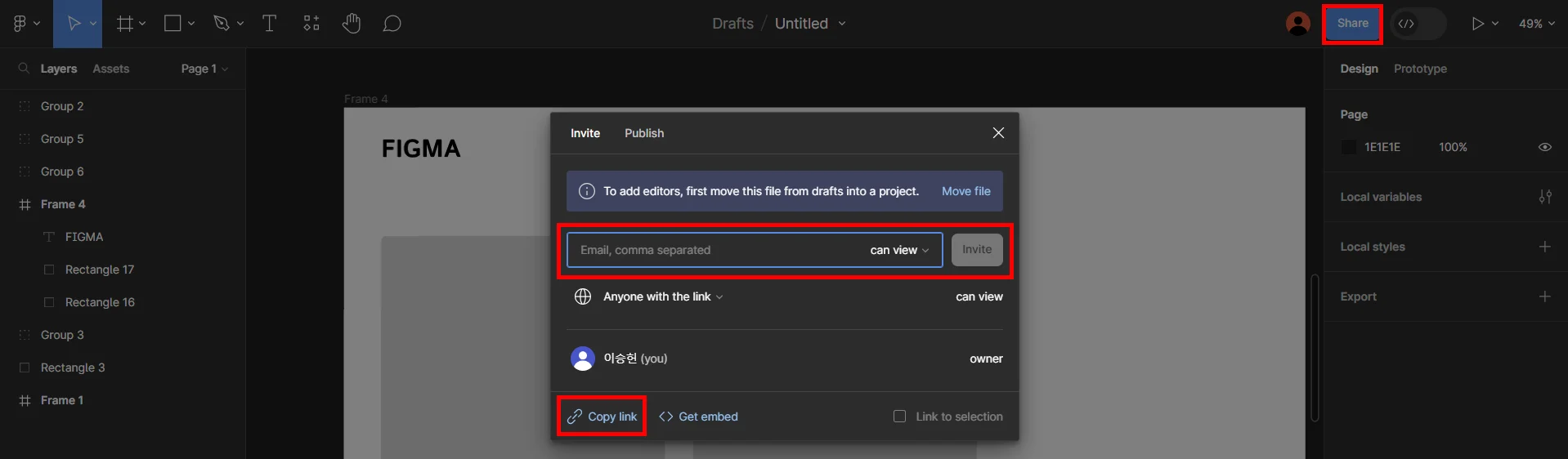This screenshot has width=1568, height=459.
Task: Select the Invite tab in dialog
Action: [x=585, y=133]
